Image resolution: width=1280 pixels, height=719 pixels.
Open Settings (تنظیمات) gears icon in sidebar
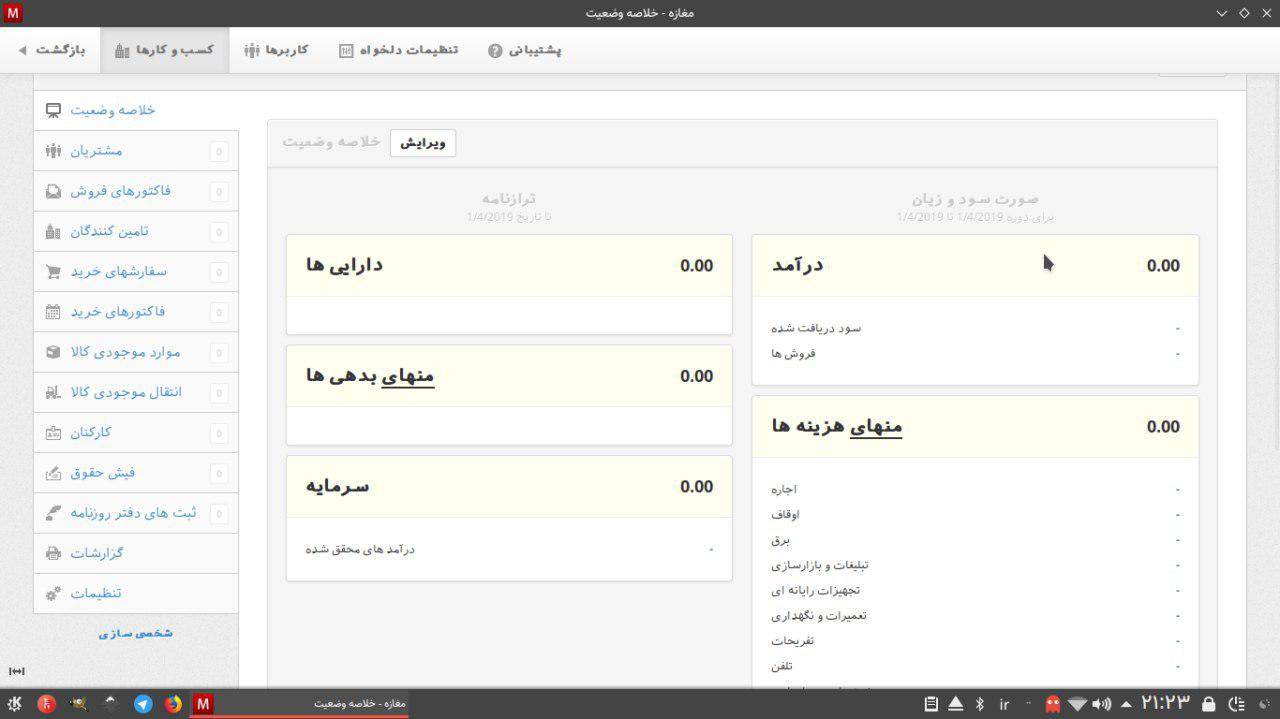(x=54, y=594)
